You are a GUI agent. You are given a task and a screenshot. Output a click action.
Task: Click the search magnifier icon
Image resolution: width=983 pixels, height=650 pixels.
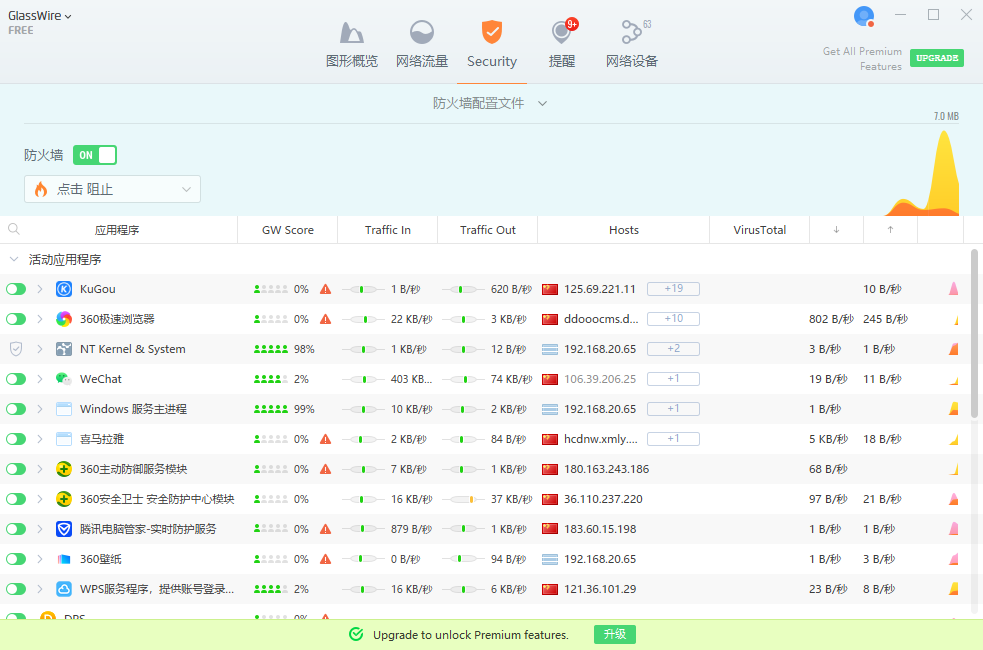point(14,229)
